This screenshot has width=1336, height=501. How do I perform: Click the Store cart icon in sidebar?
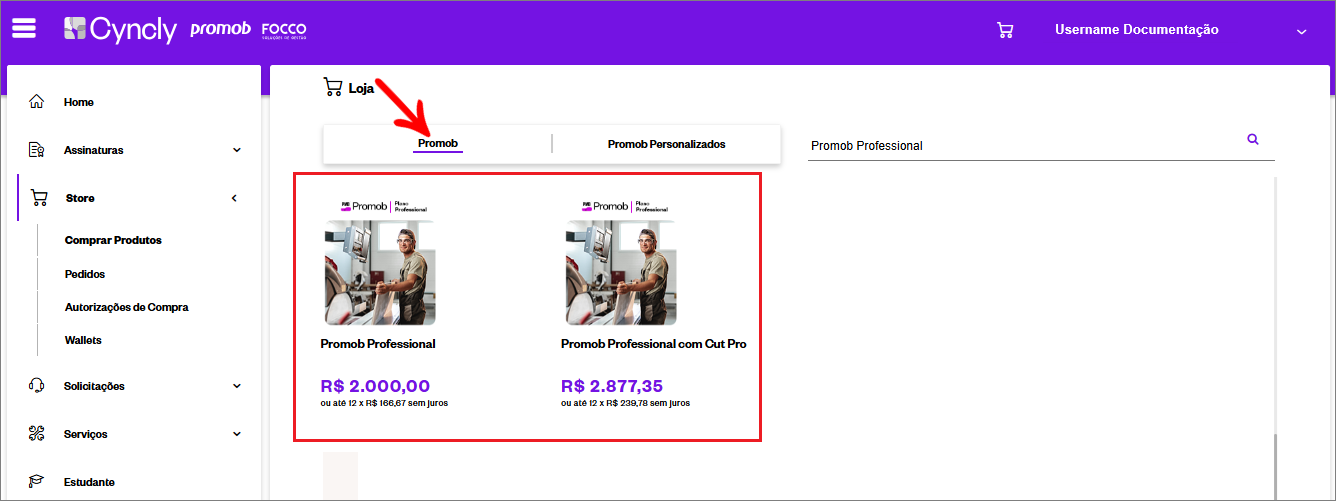[39, 198]
